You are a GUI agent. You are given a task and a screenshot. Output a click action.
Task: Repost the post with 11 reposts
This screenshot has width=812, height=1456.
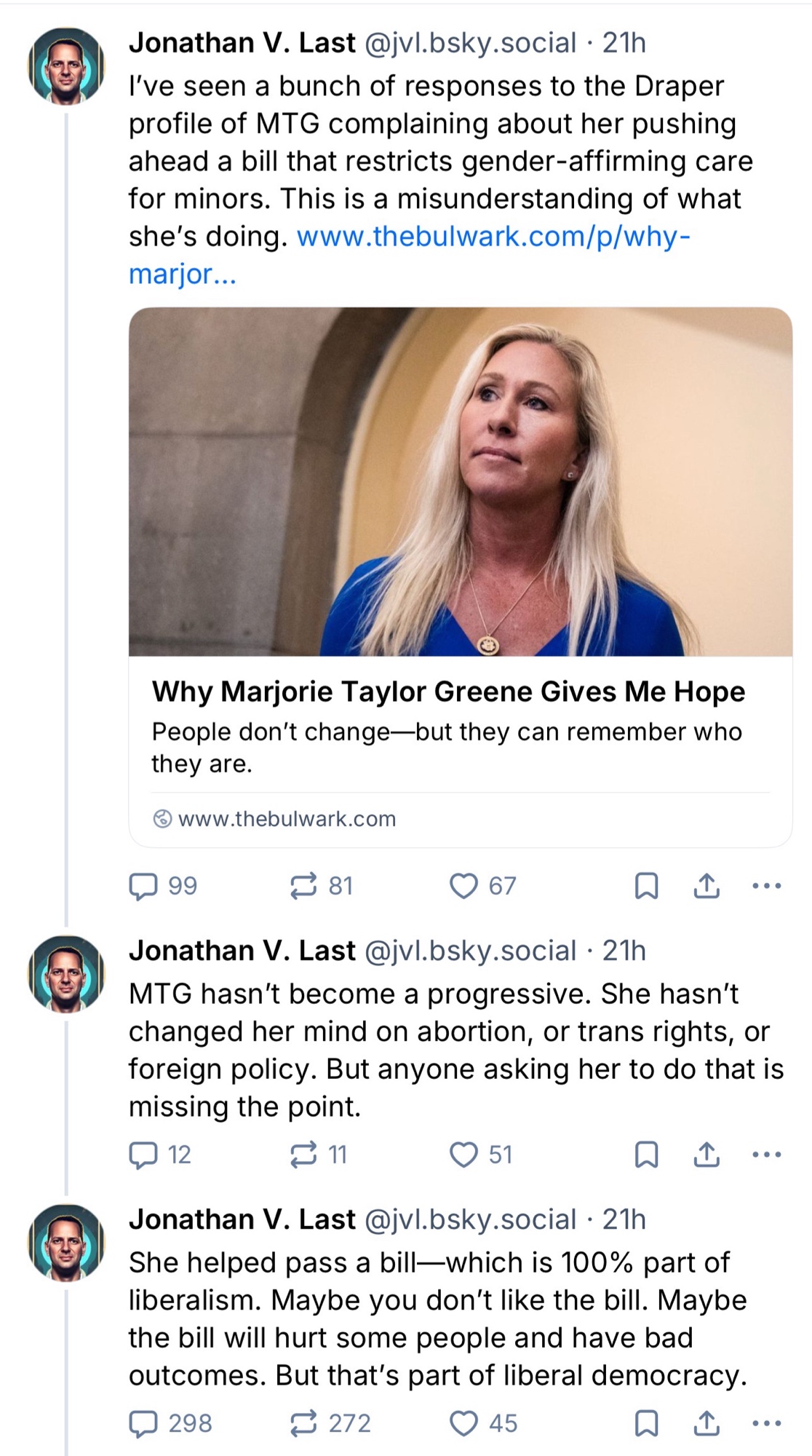click(303, 1155)
